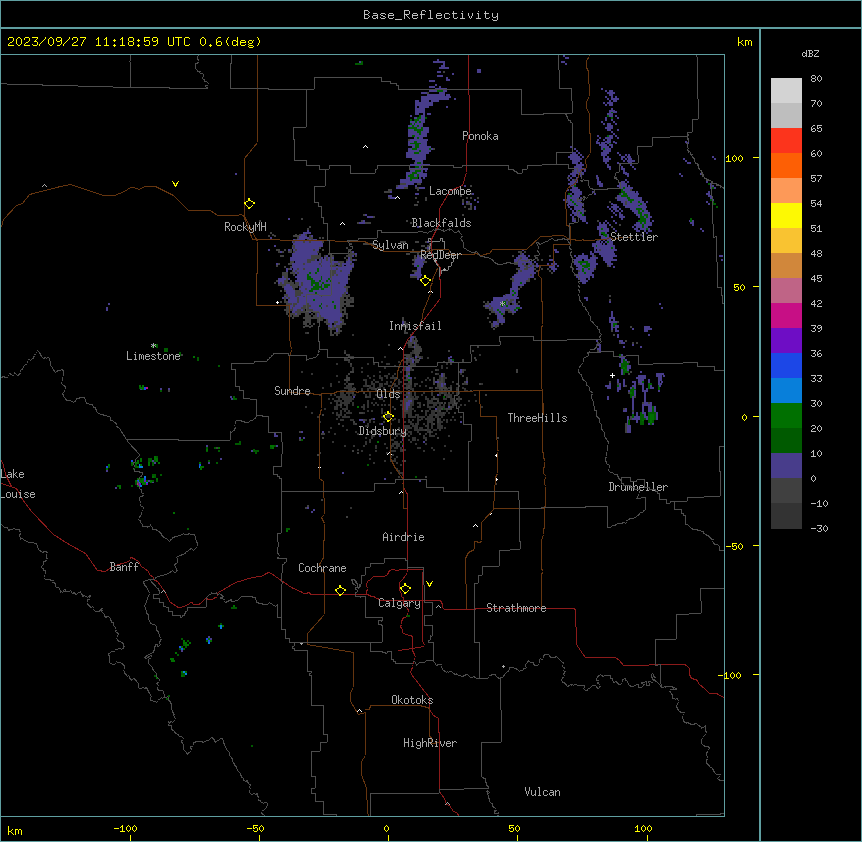
Task: Click the Lake Louise label
Action: coord(18,484)
